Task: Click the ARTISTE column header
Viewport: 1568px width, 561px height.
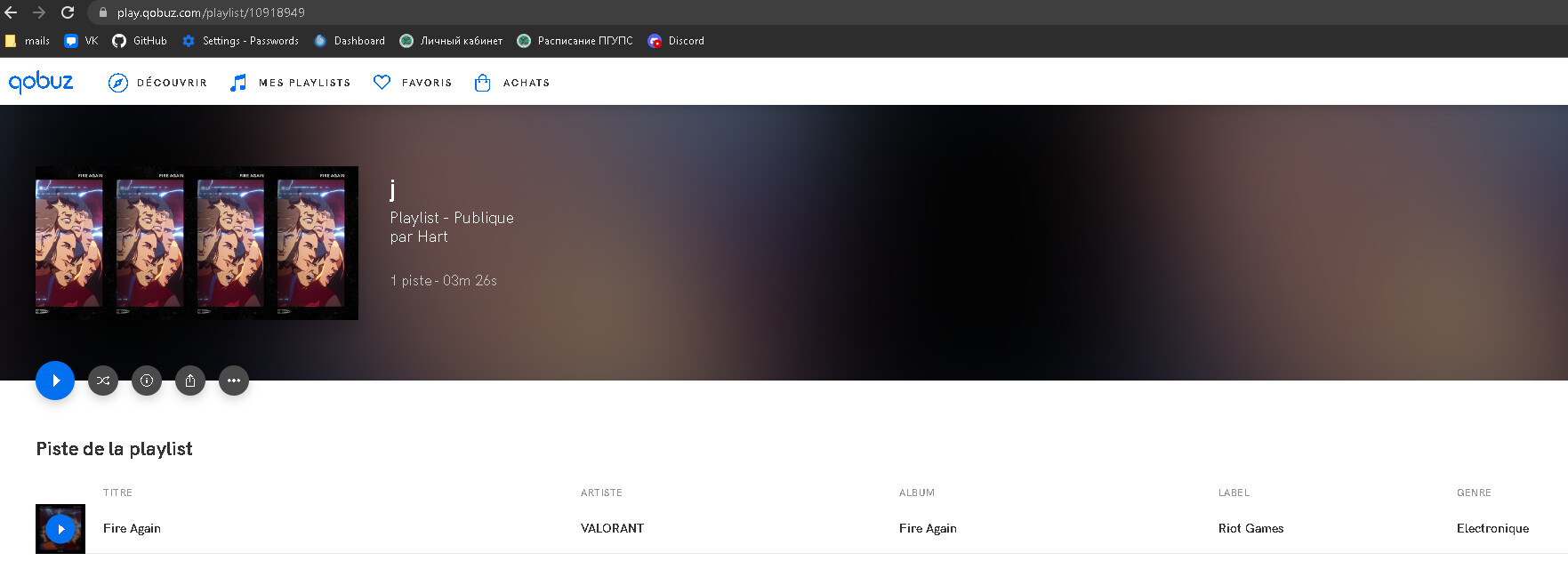Action: [601, 493]
